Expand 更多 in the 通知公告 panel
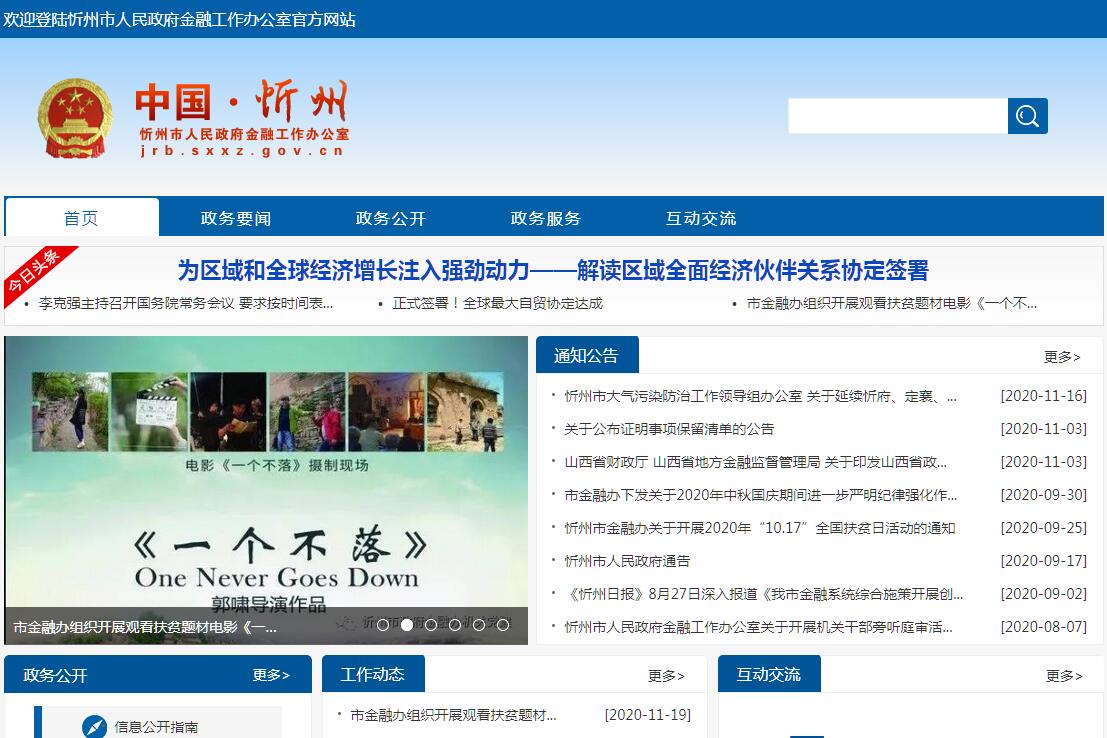The image size is (1107, 738). 1062,357
